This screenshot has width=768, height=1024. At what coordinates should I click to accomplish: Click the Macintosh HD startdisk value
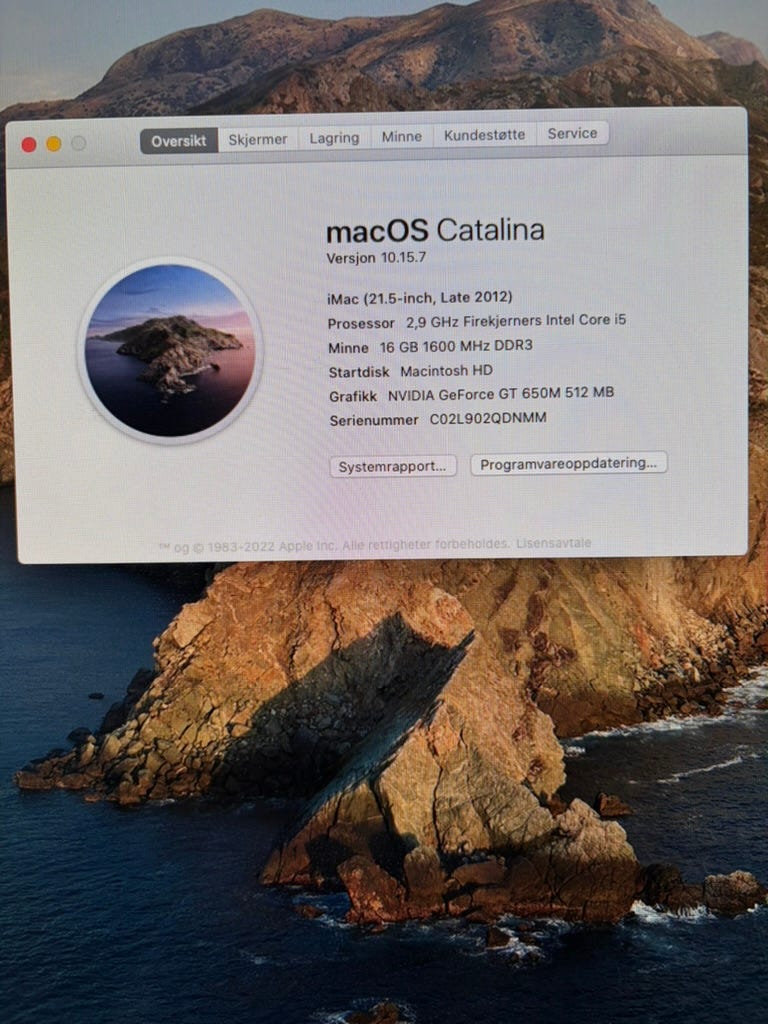(x=446, y=371)
